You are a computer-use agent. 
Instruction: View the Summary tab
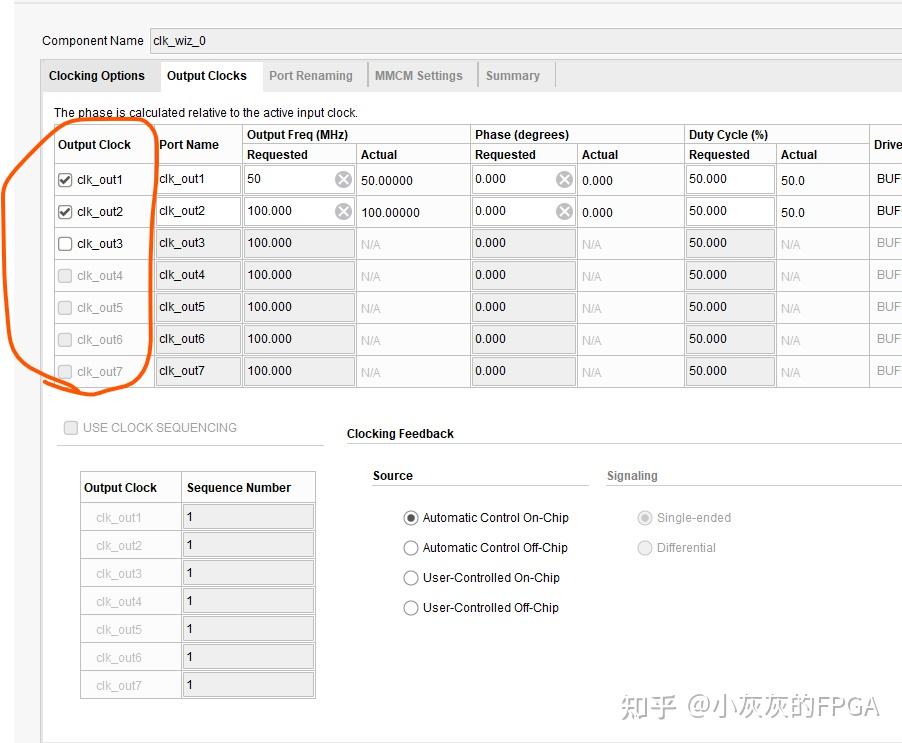tap(512, 75)
